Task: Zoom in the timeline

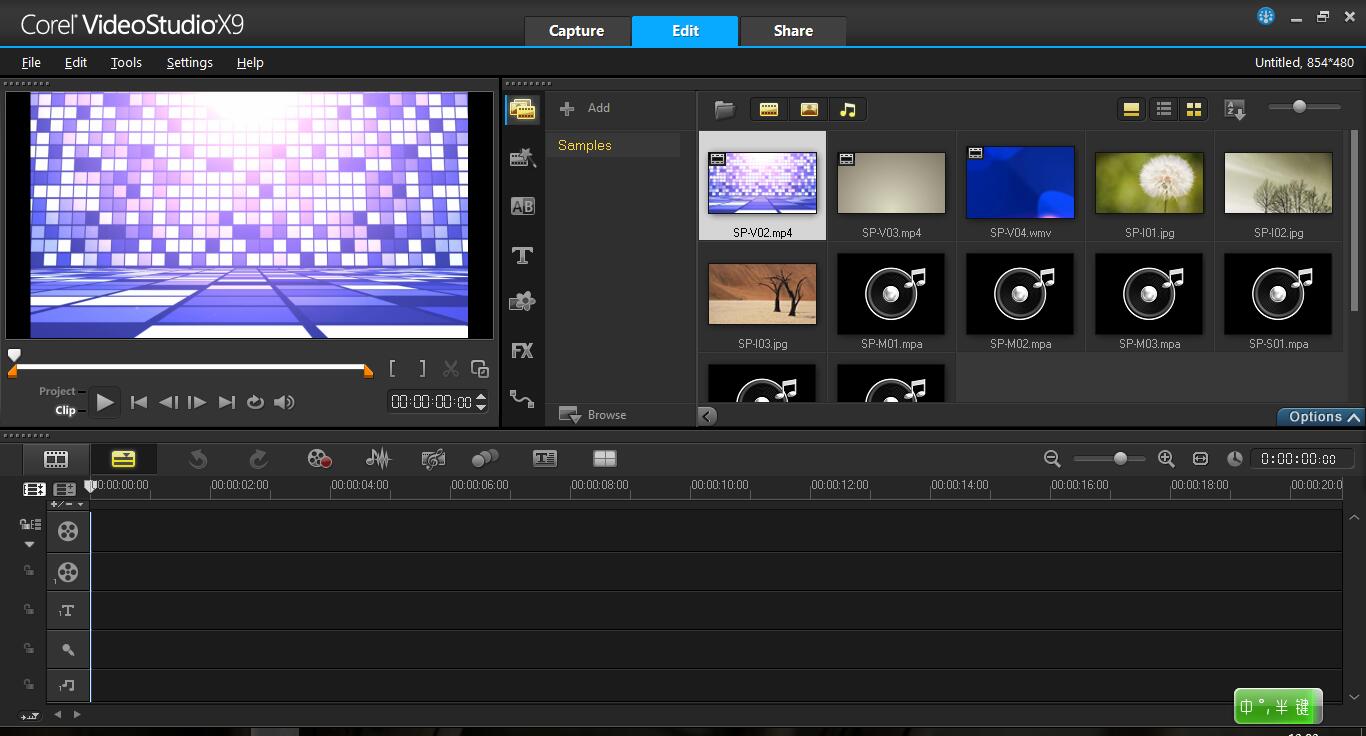Action: 1166,459
